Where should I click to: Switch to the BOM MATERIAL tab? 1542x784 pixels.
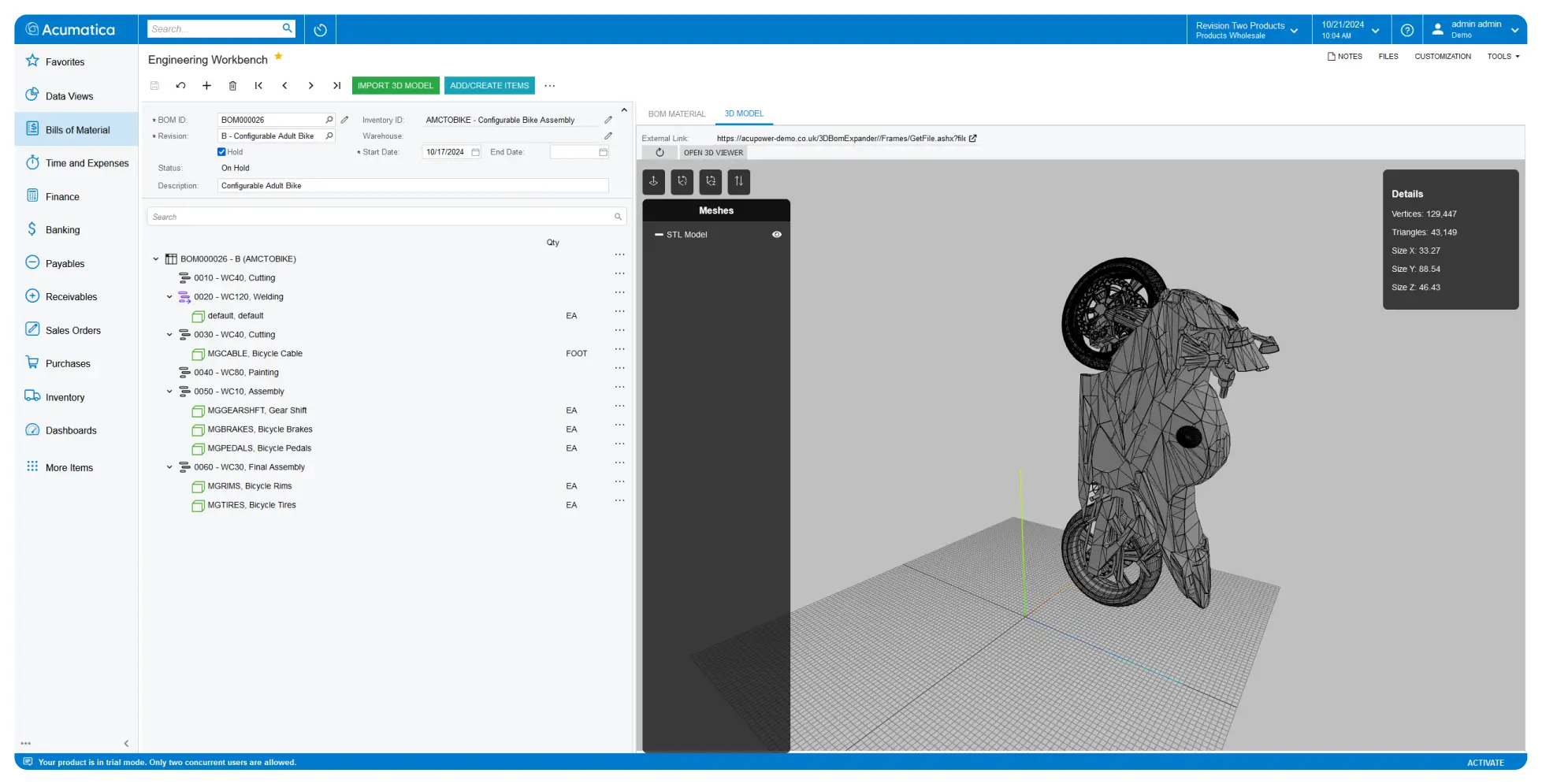pyautogui.click(x=676, y=113)
